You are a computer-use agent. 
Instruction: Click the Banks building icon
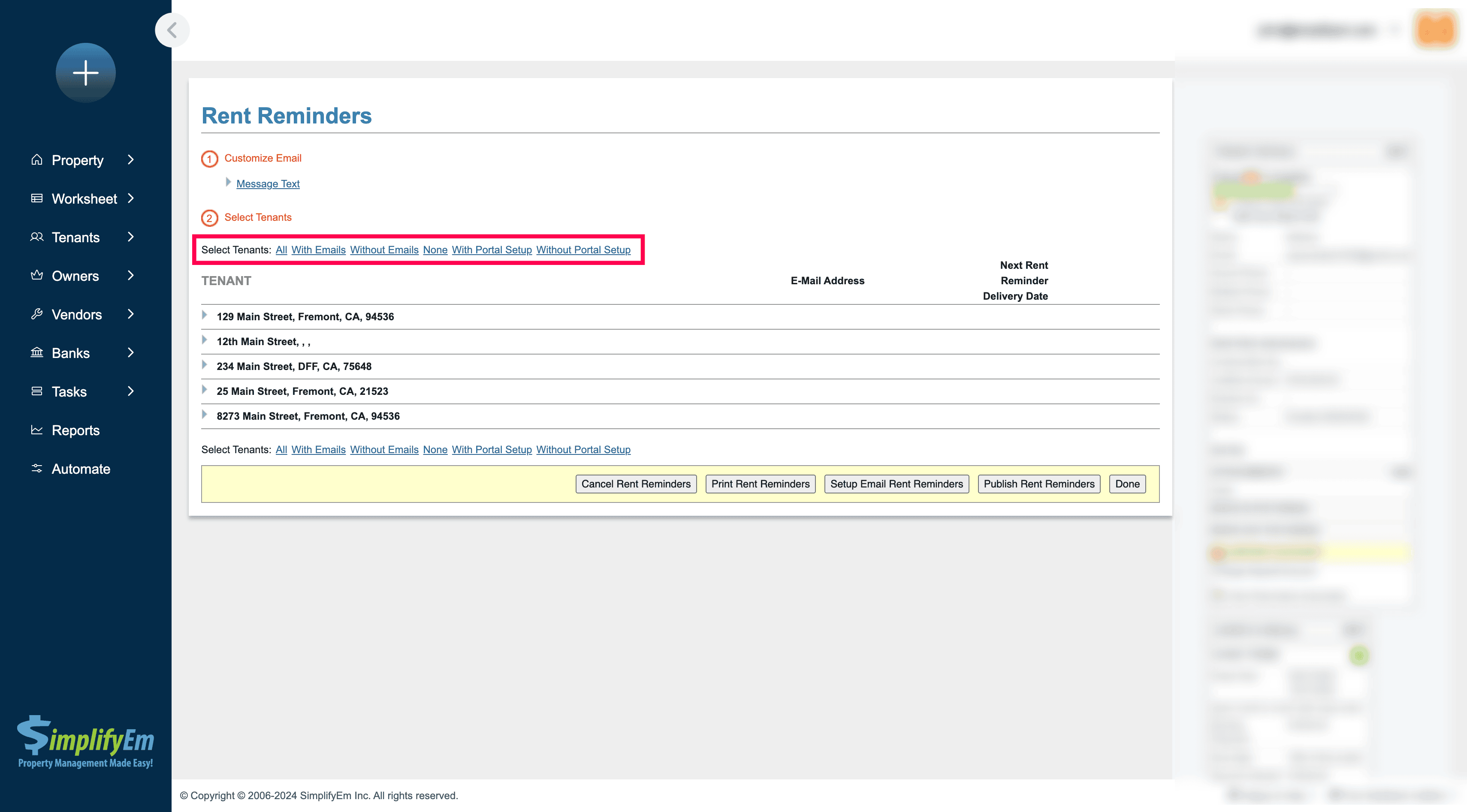tap(37, 353)
